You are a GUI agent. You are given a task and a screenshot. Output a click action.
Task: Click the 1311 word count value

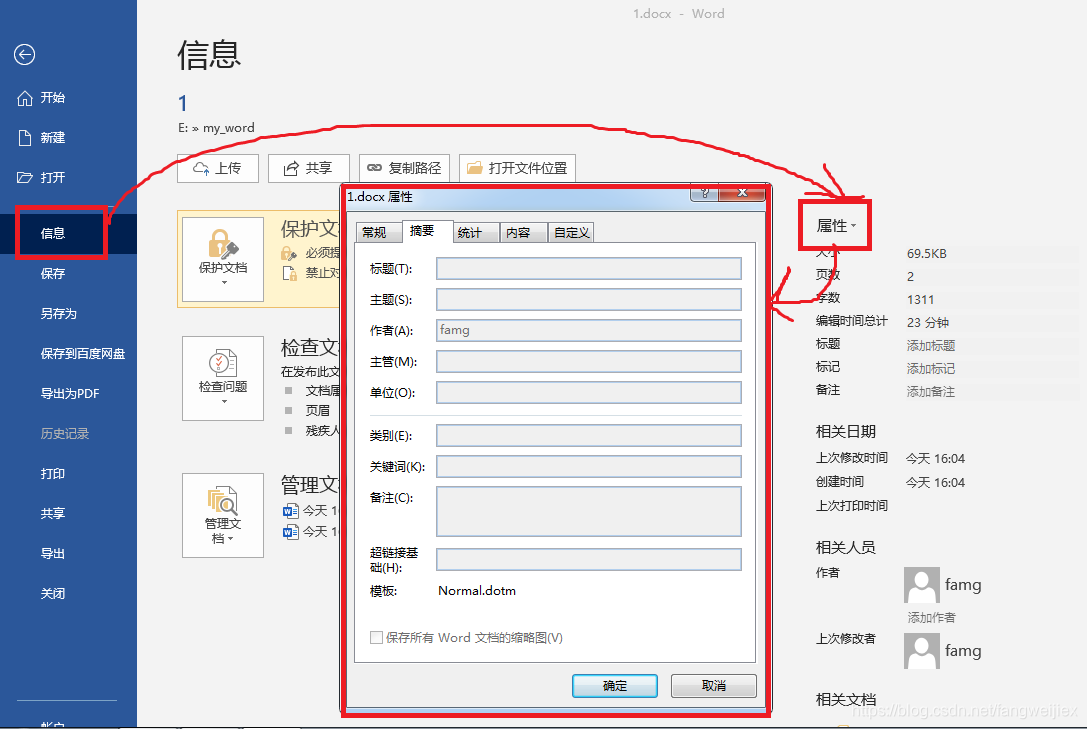920,299
